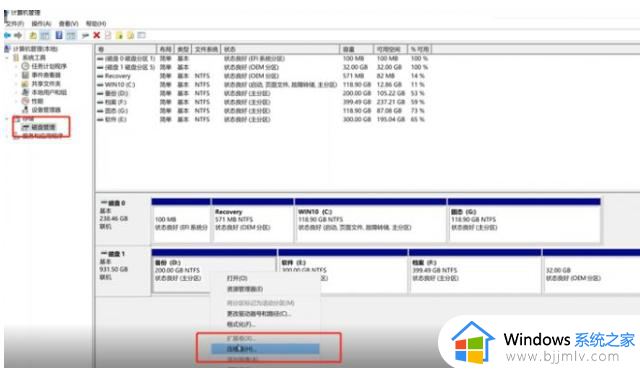The width and height of the screenshot is (640, 370).
Task: Click the red X delete toolbar icon
Action: pos(97,35)
